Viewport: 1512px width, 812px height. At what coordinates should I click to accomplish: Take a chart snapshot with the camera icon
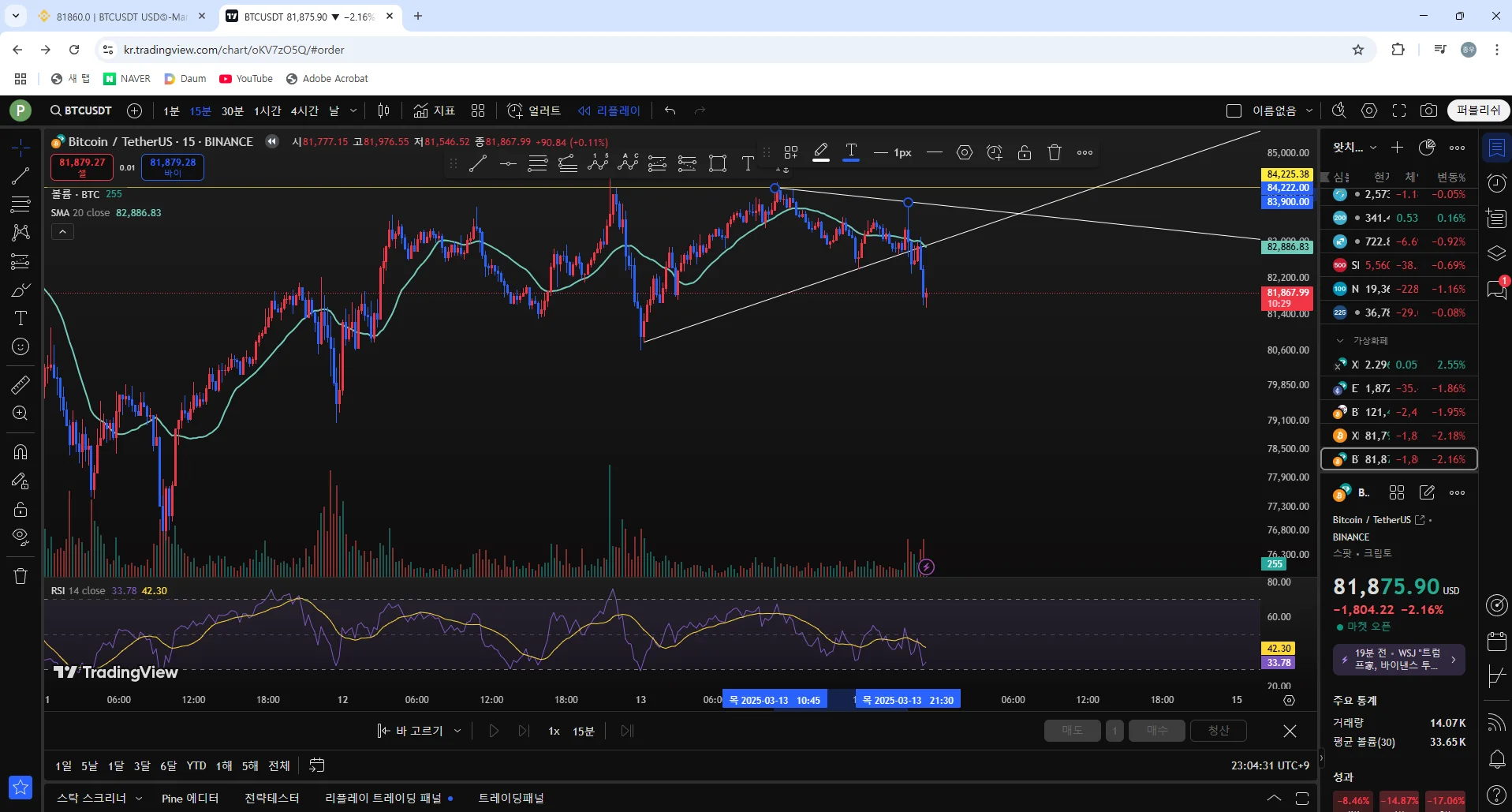click(x=1428, y=110)
